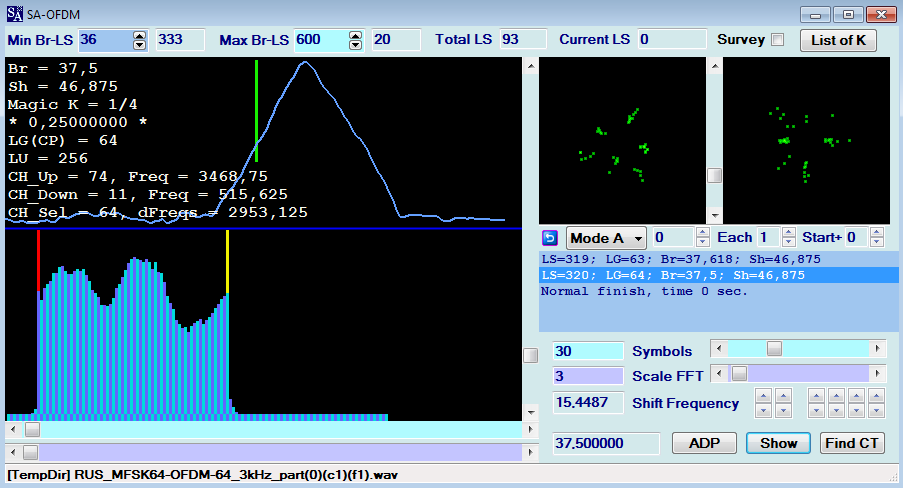Tick the Survey checkbox
This screenshot has width=903, height=488.
tap(777, 40)
